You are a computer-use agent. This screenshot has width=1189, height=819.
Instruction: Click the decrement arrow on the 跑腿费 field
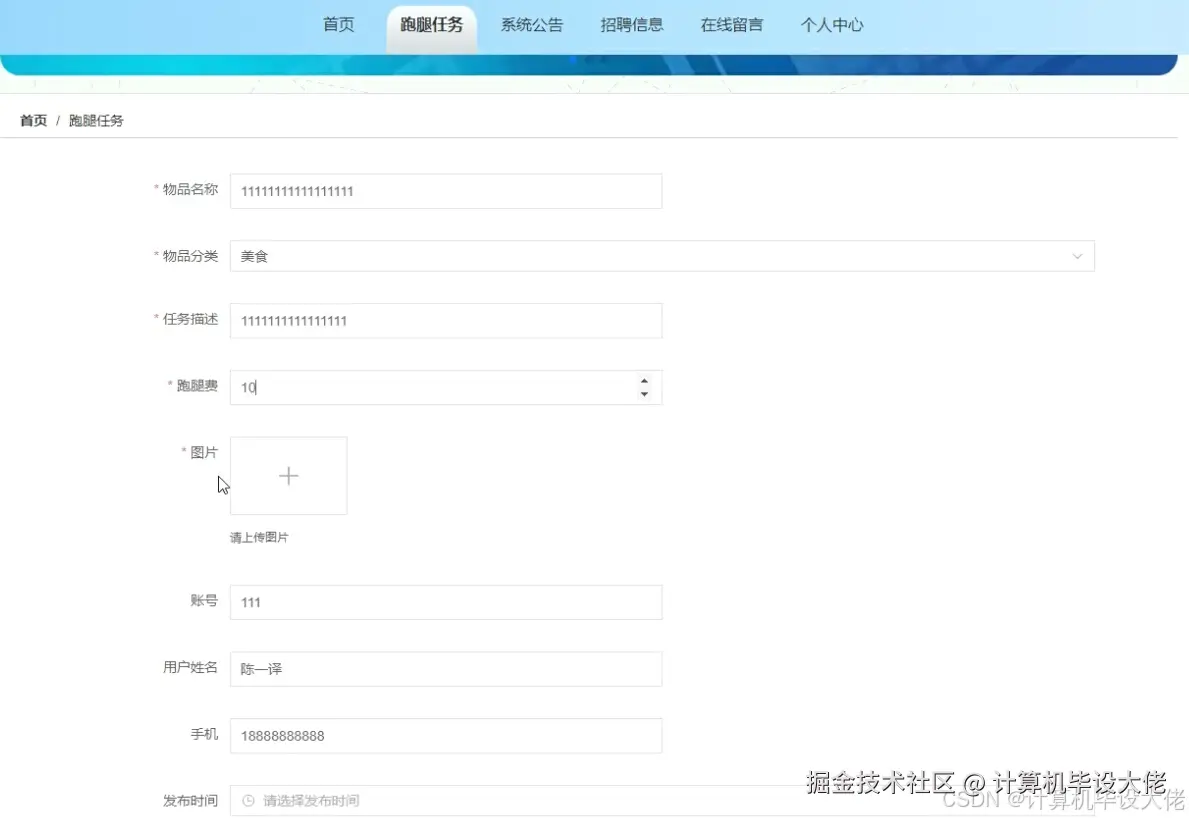(644, 393)
